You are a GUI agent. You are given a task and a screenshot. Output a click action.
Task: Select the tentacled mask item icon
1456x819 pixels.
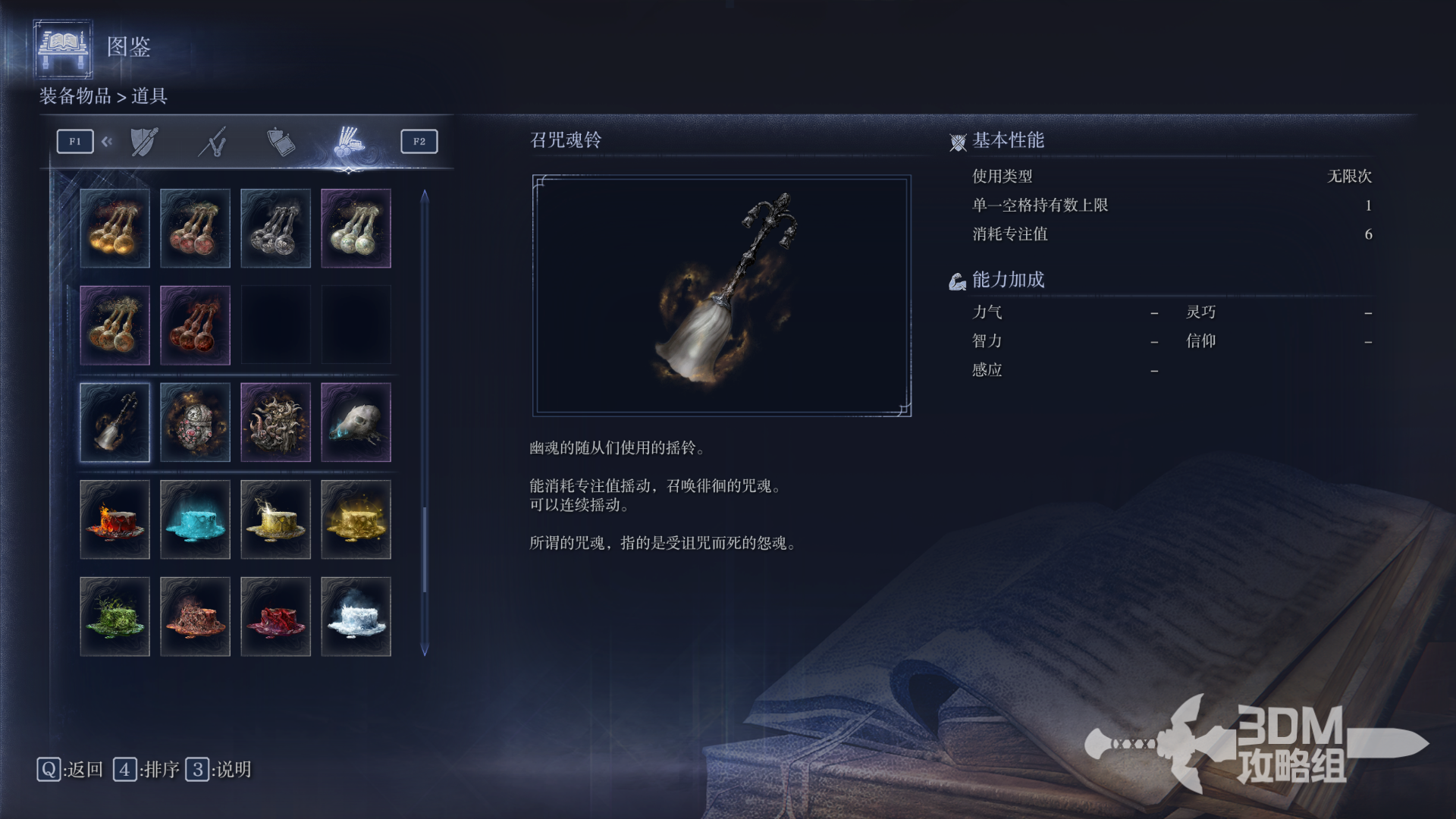coord(275,422)
